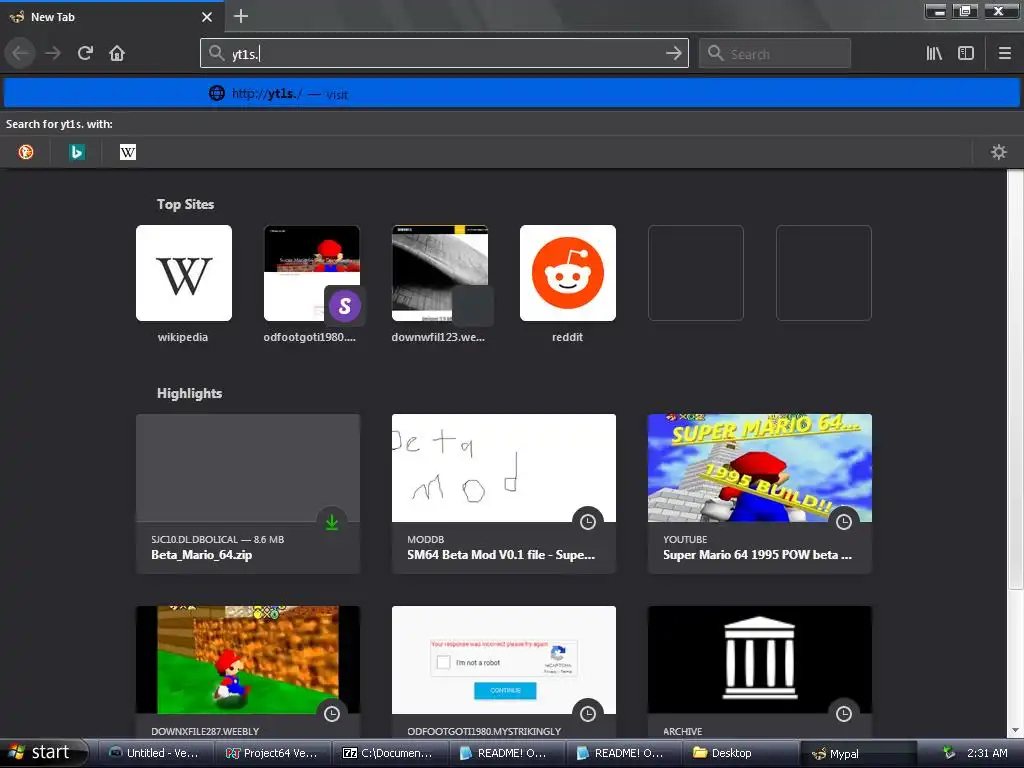Switch to Untitled - Ve... taskbar window

pos(154,753)
